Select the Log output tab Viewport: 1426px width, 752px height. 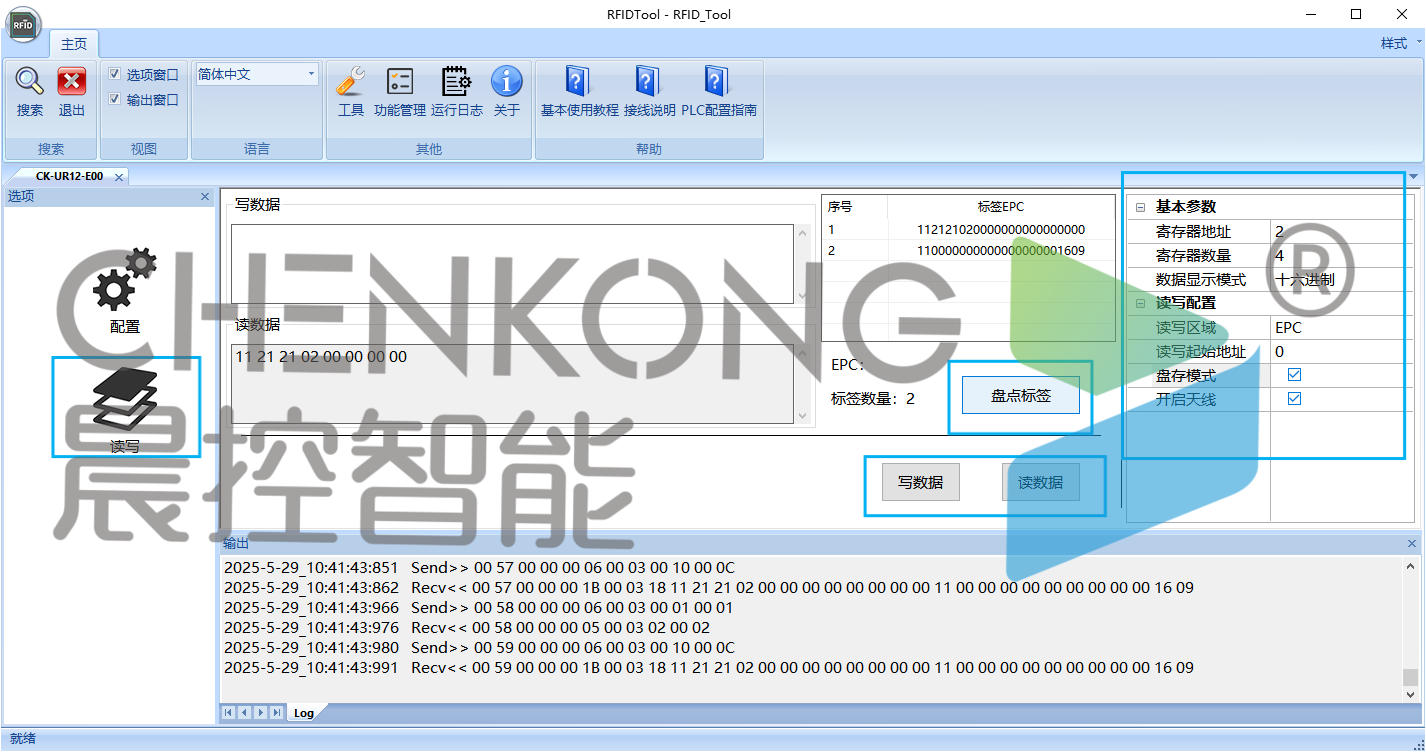[303, 713]
